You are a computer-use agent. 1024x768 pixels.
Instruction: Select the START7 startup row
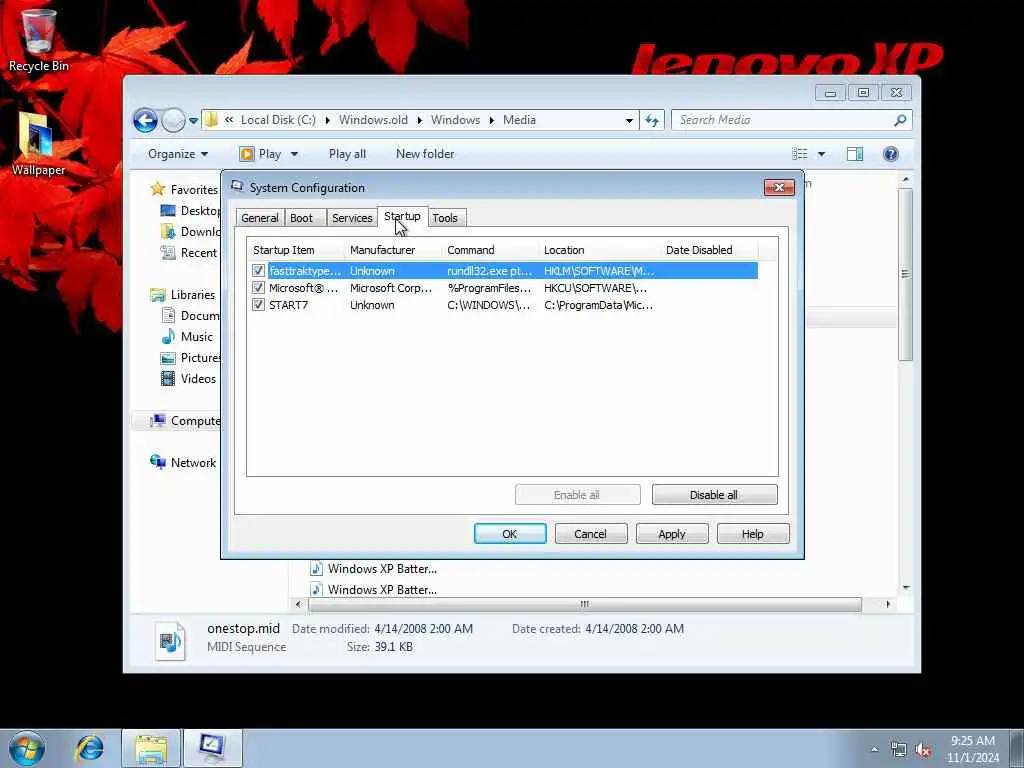503,304
